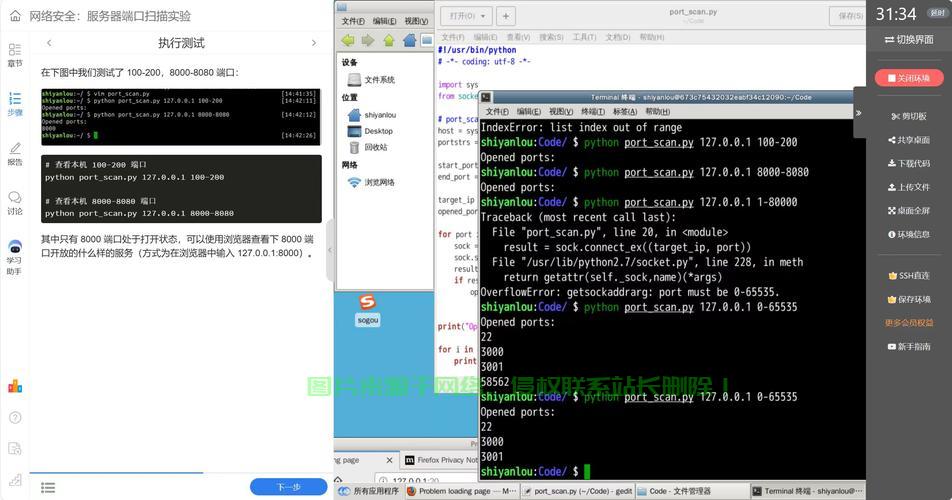Open the 讨论 discussion sidebar icon
Screen dimensions: 952x500
click(x=15, y=203)
